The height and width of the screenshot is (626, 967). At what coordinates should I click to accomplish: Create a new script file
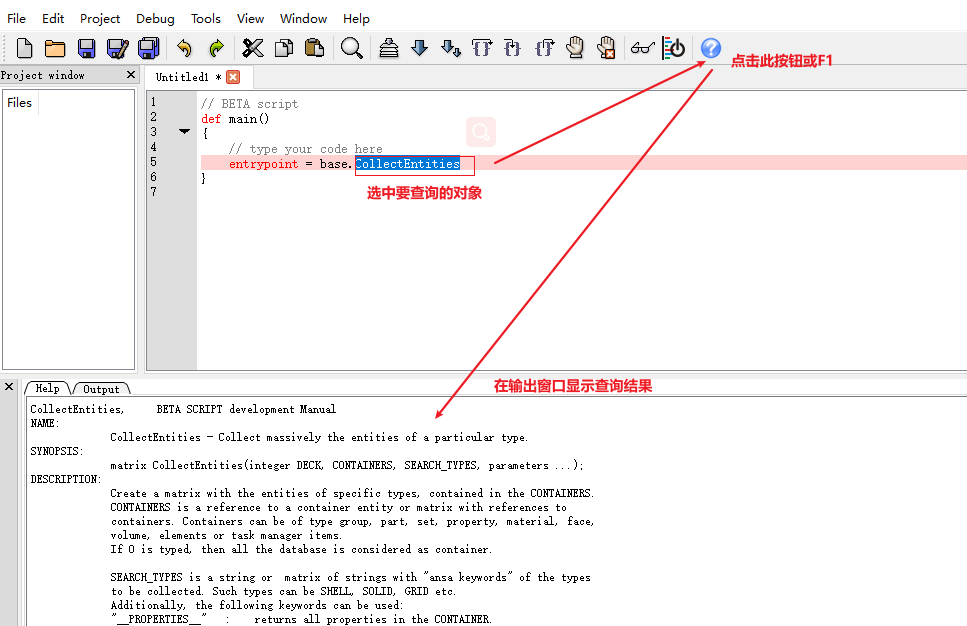click(25, 48)
